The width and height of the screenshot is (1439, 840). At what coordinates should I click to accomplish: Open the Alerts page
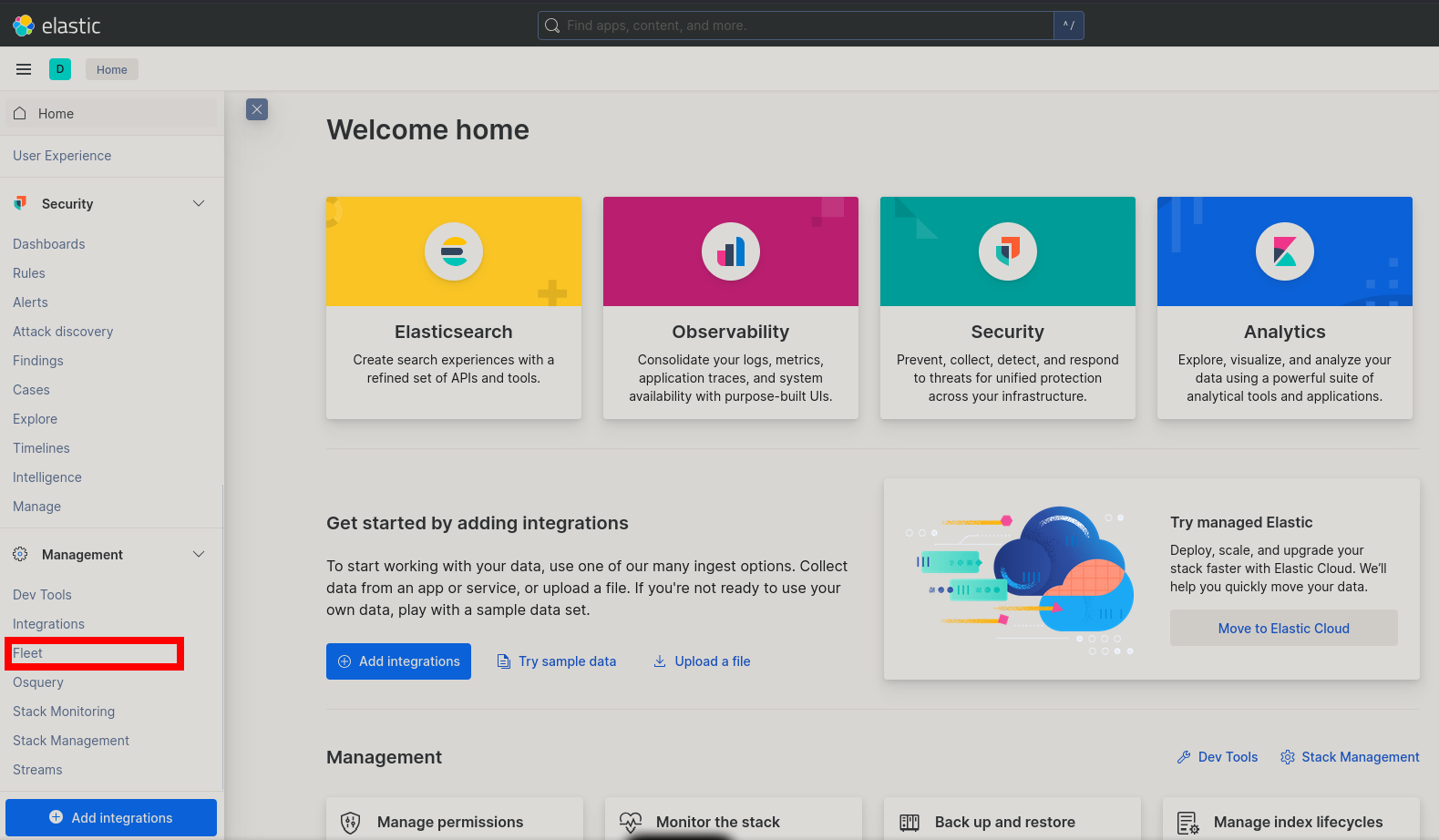[30, 302]
